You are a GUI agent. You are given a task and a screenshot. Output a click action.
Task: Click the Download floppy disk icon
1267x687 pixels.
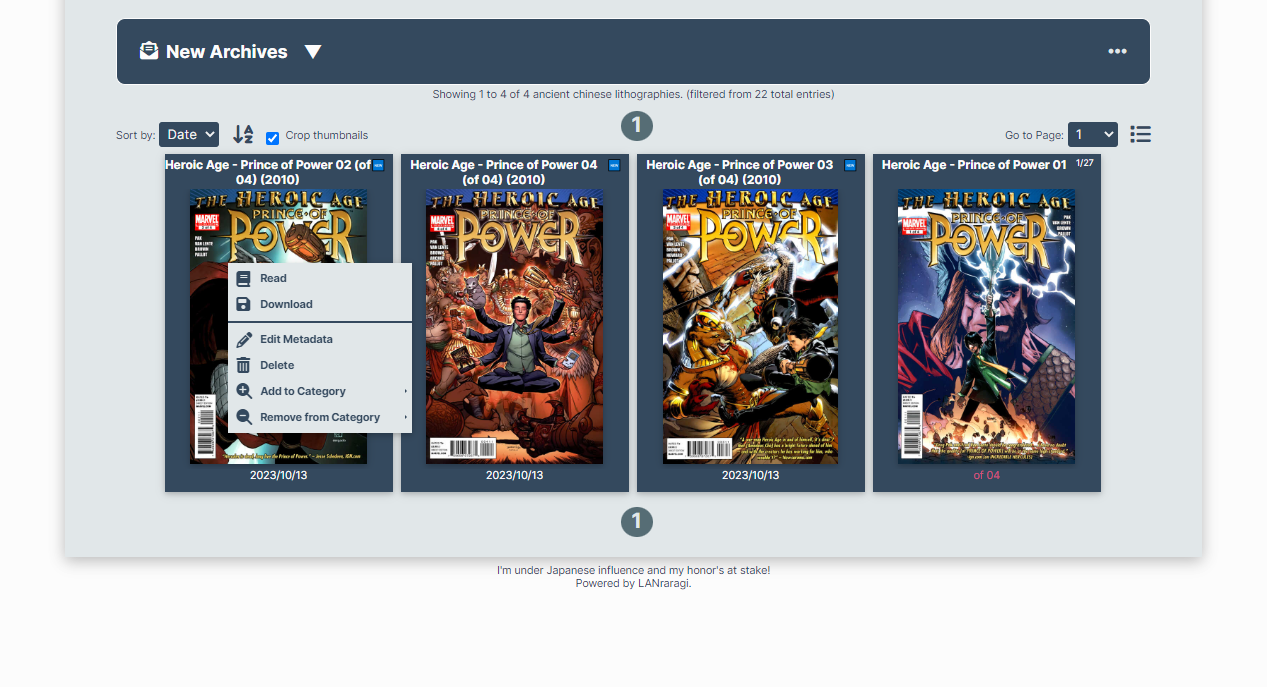tap(244, 304)
